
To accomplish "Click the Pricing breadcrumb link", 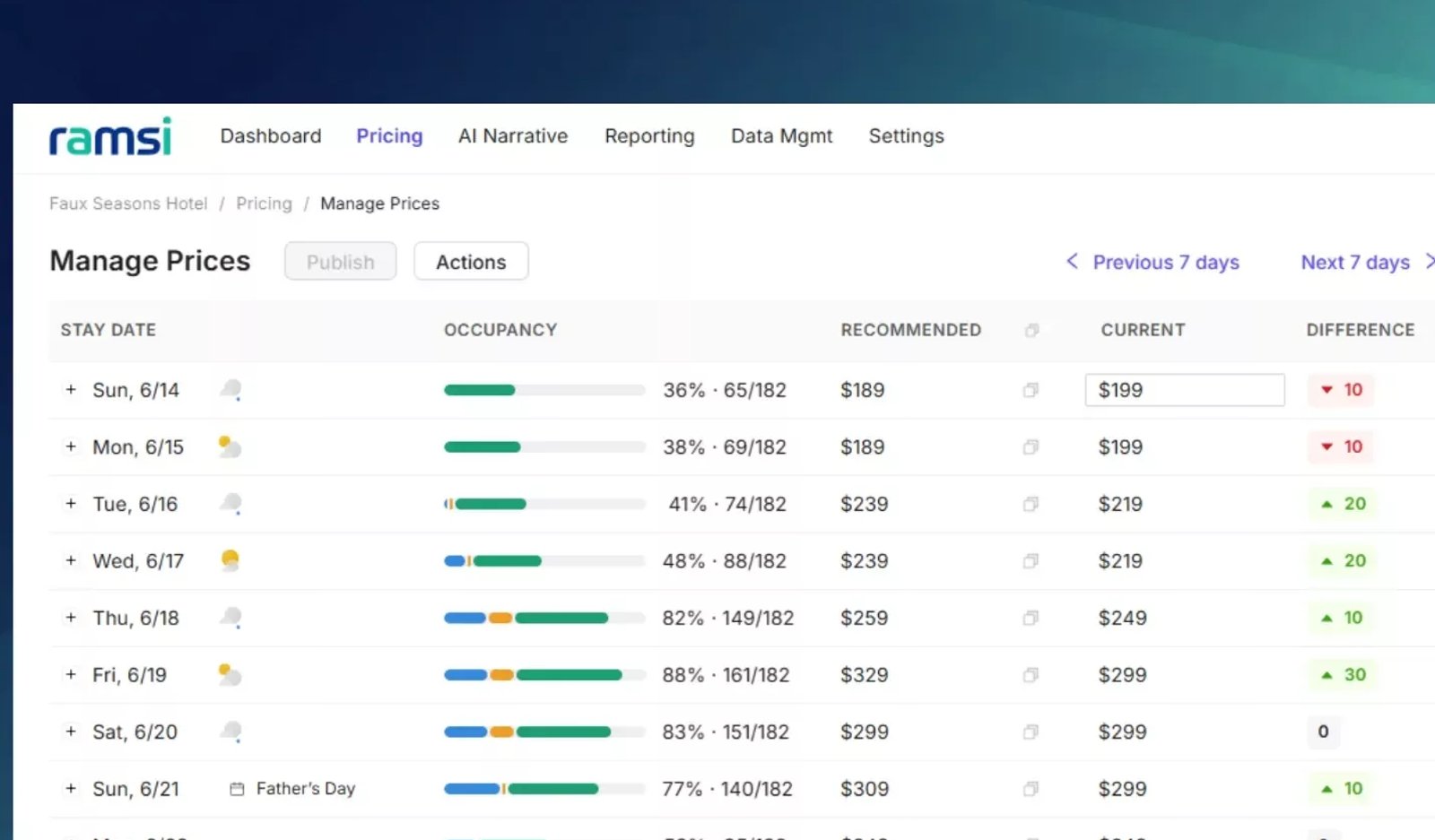I will click(264, 204).
